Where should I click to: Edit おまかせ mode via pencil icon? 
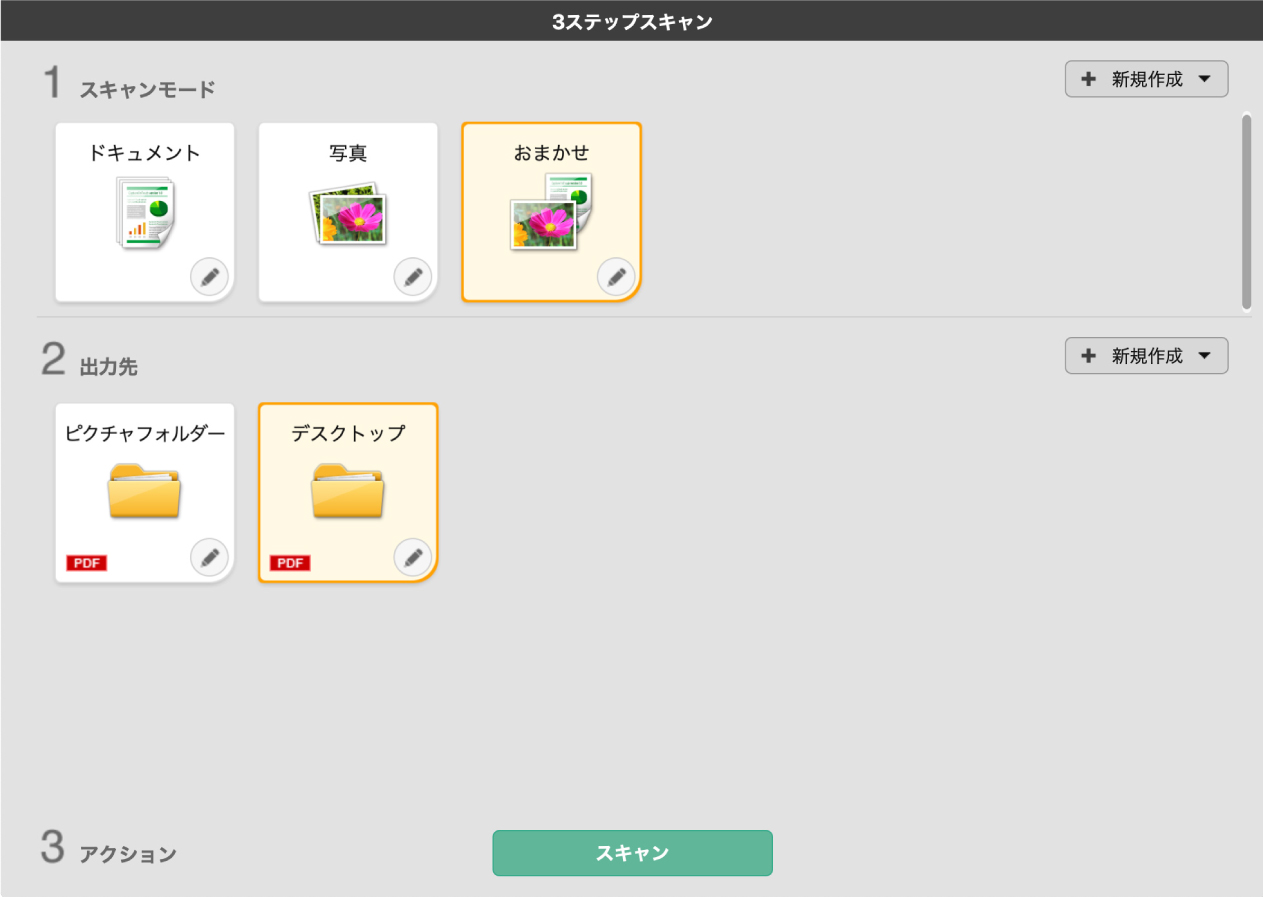click(x=616, y=277)
